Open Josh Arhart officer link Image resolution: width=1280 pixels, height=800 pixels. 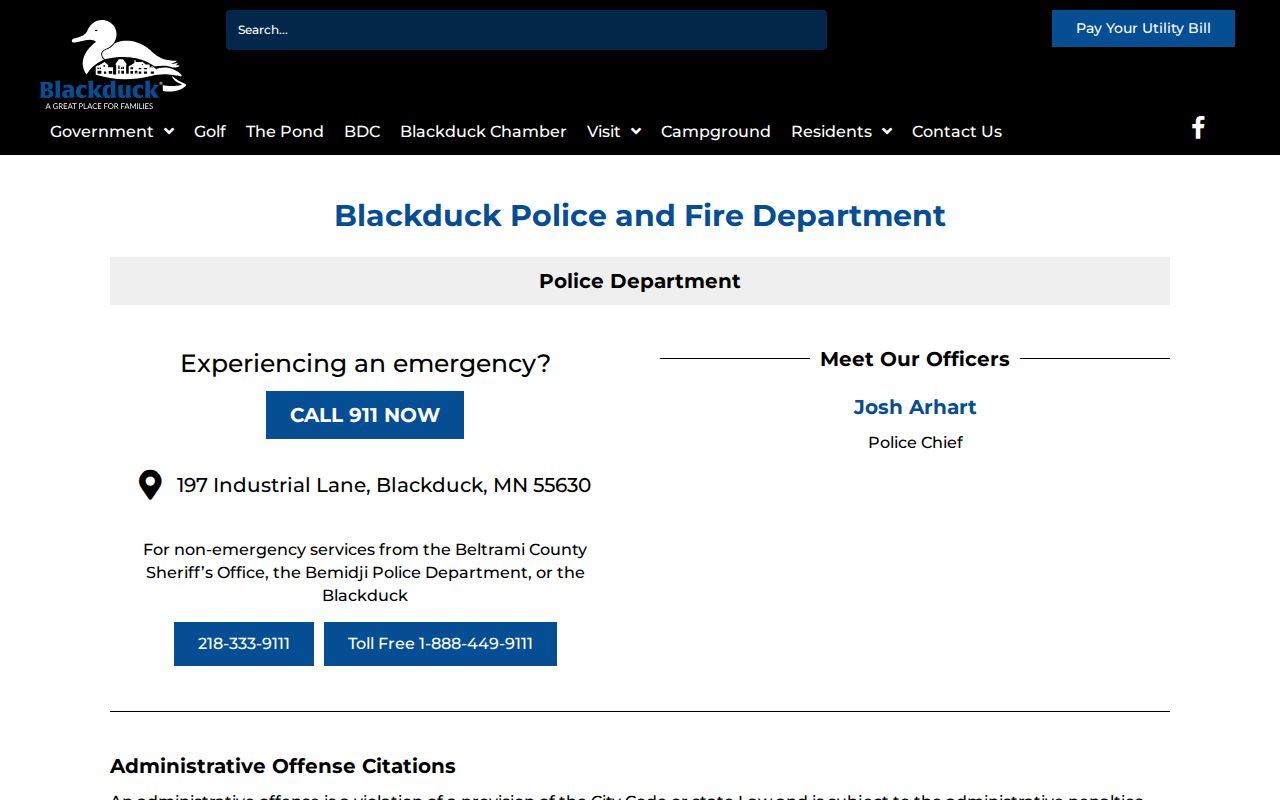tap(915, 407)
